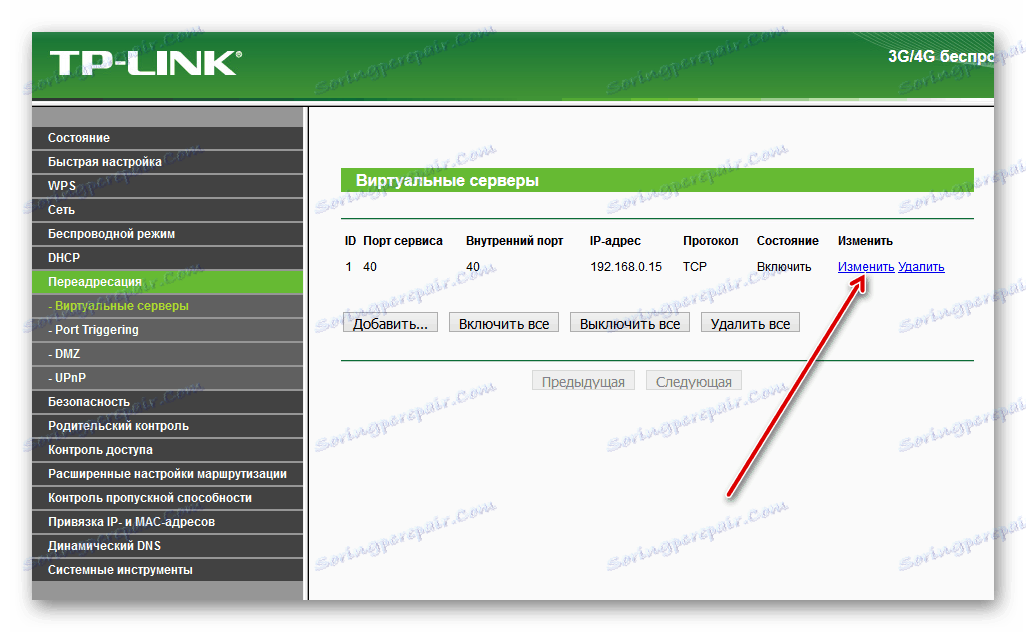This screenshot has width=1026, height=632.
Task: Select DHCP in the sidebar
Action: 168,258
